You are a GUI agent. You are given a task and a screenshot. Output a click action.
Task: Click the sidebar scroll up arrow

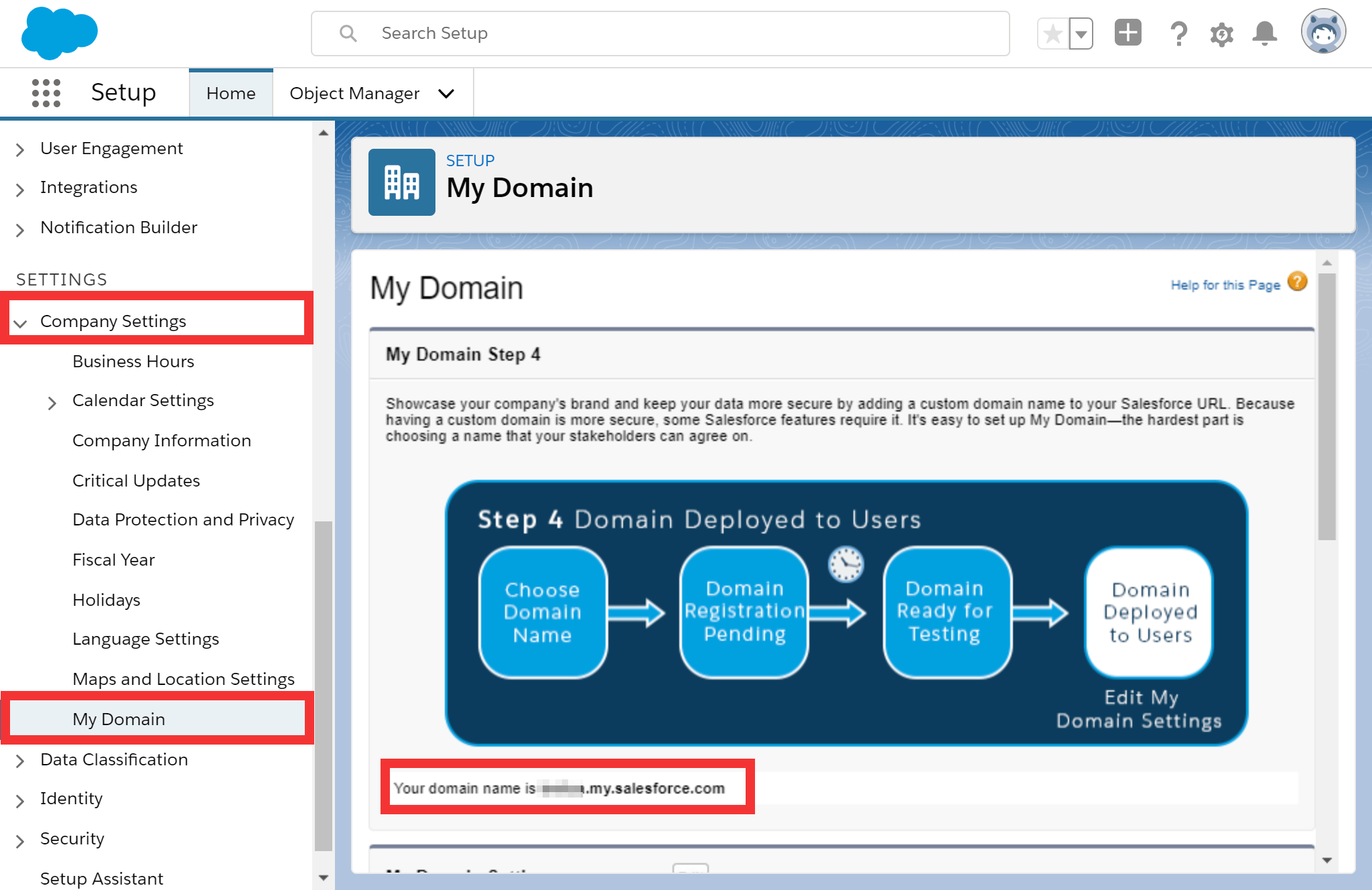[x=324, y=133]
